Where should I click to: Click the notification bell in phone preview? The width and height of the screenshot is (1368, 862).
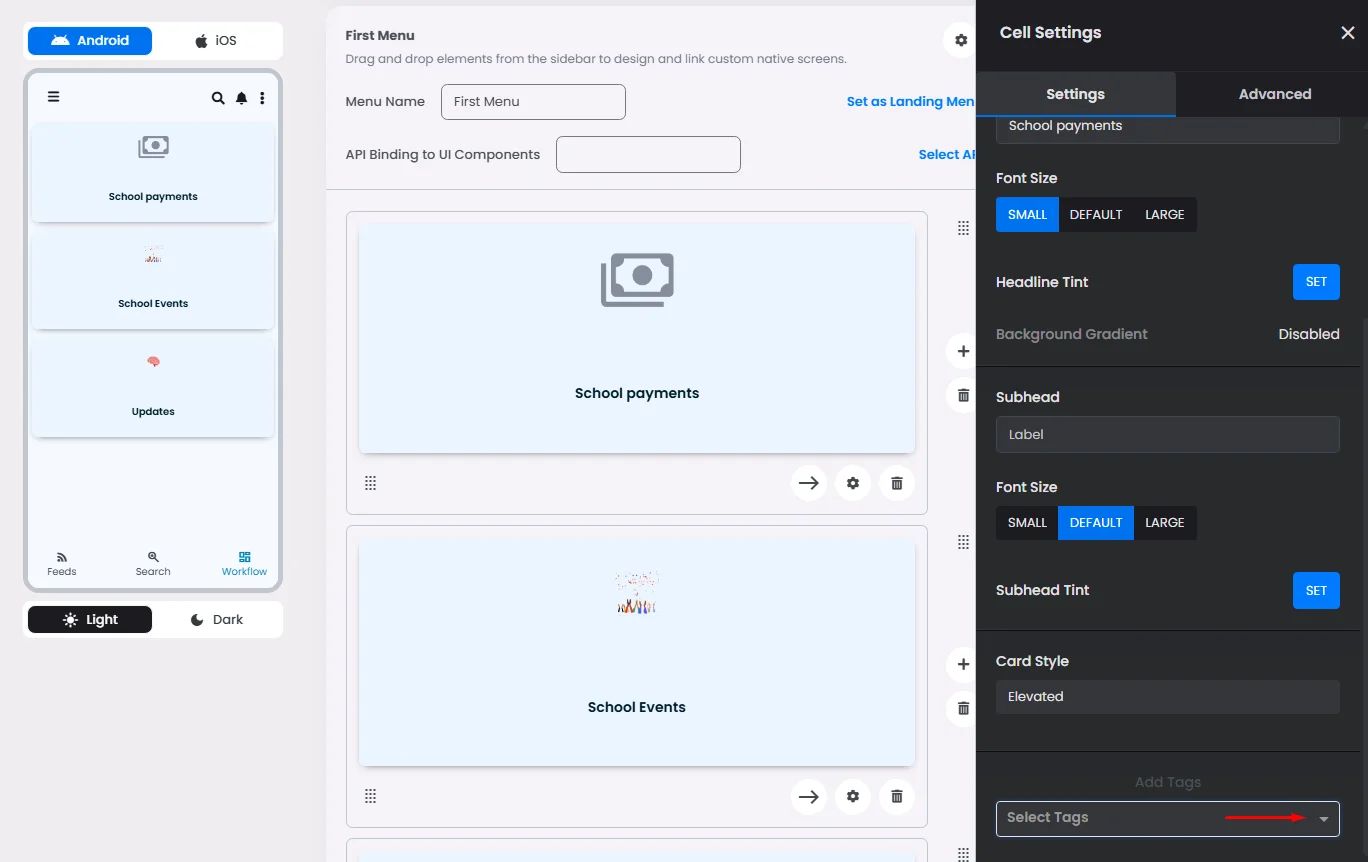(241, 98)
